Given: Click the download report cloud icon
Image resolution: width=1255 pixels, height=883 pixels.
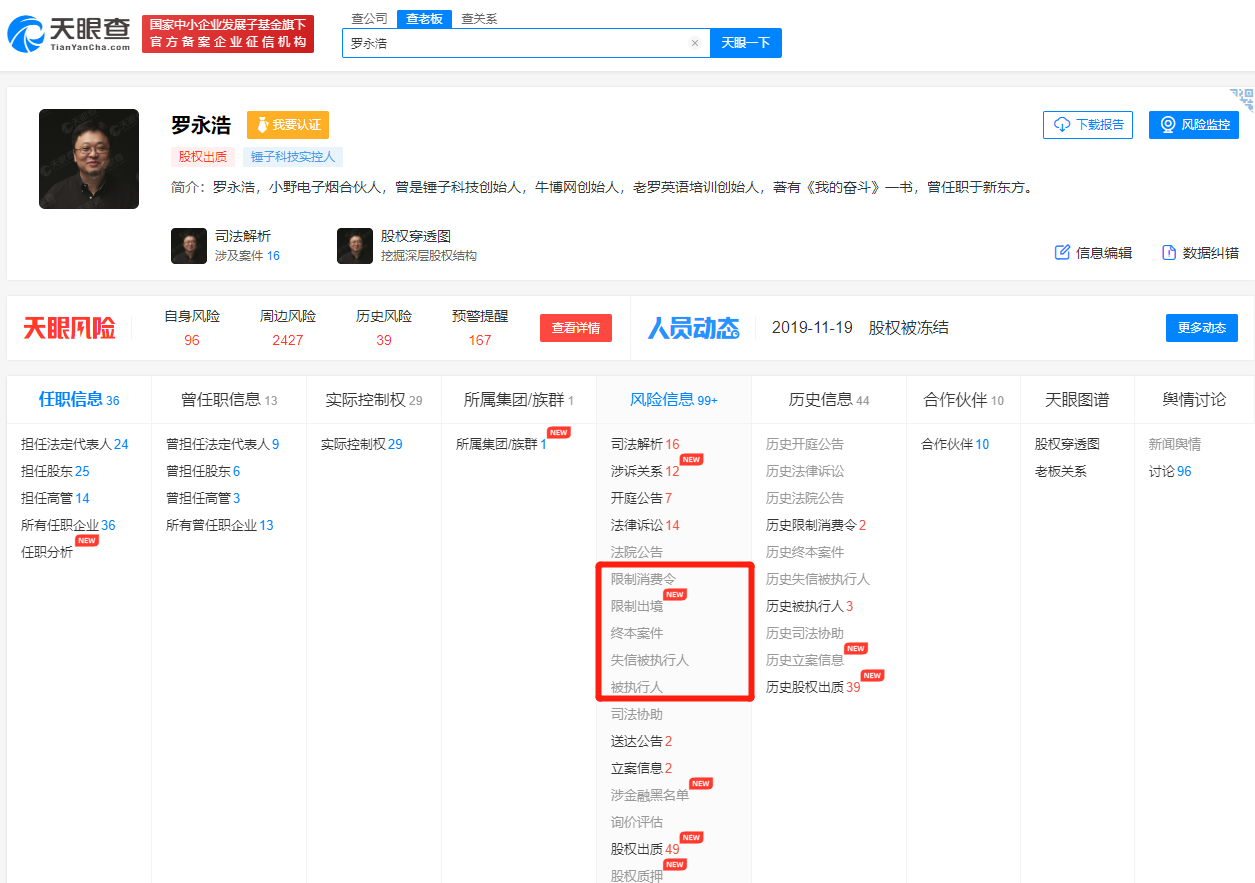Looking at the screenshot, I should click(x=1062, y=125).
